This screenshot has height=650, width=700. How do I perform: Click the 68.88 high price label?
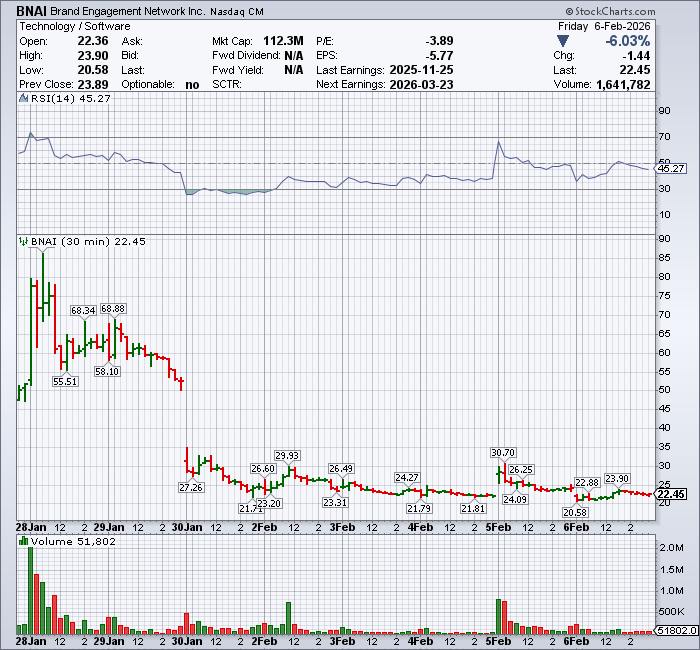tap(113, 308)
